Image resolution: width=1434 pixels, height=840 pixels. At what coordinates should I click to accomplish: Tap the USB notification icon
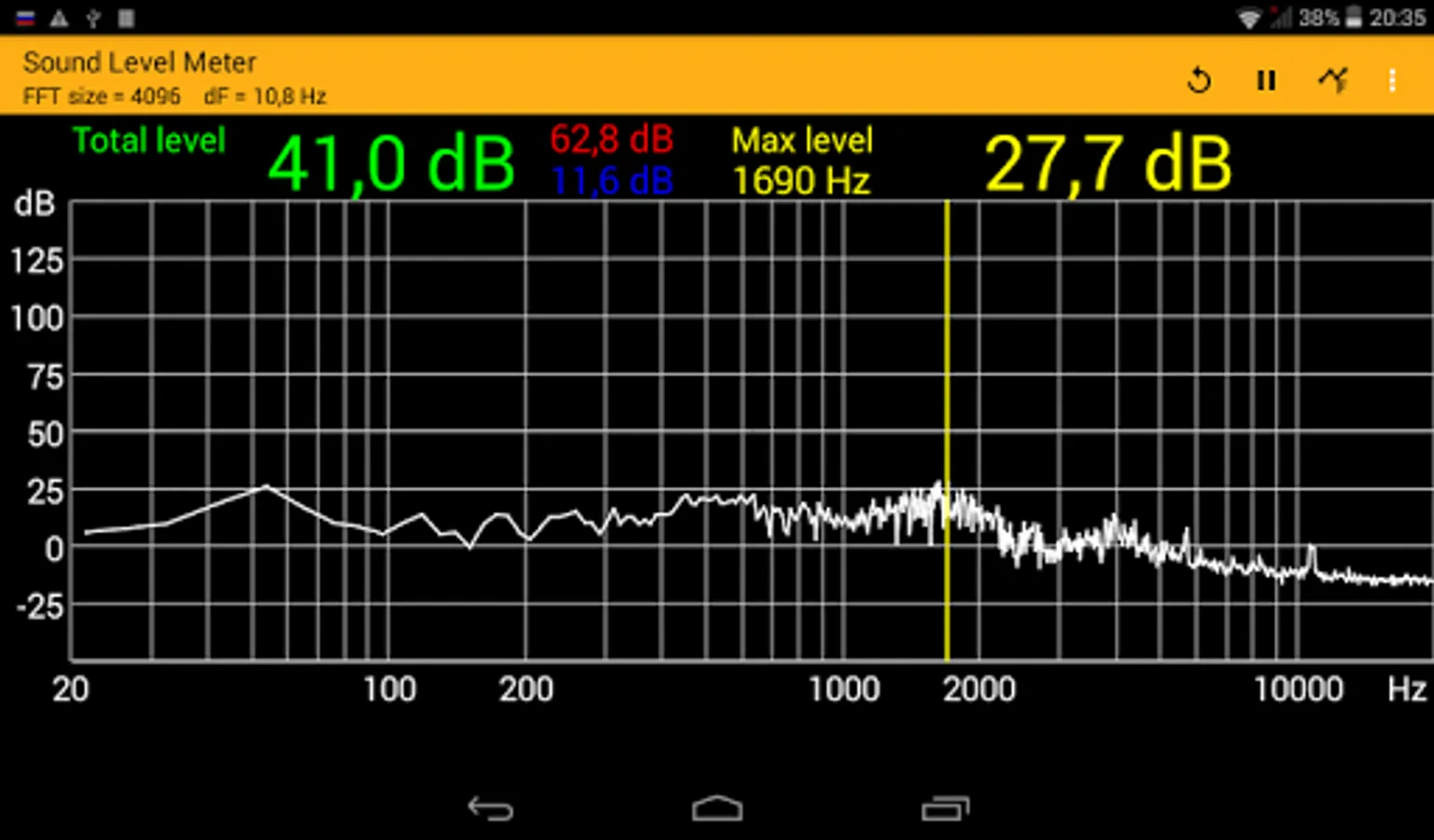(x=93, y=18)
